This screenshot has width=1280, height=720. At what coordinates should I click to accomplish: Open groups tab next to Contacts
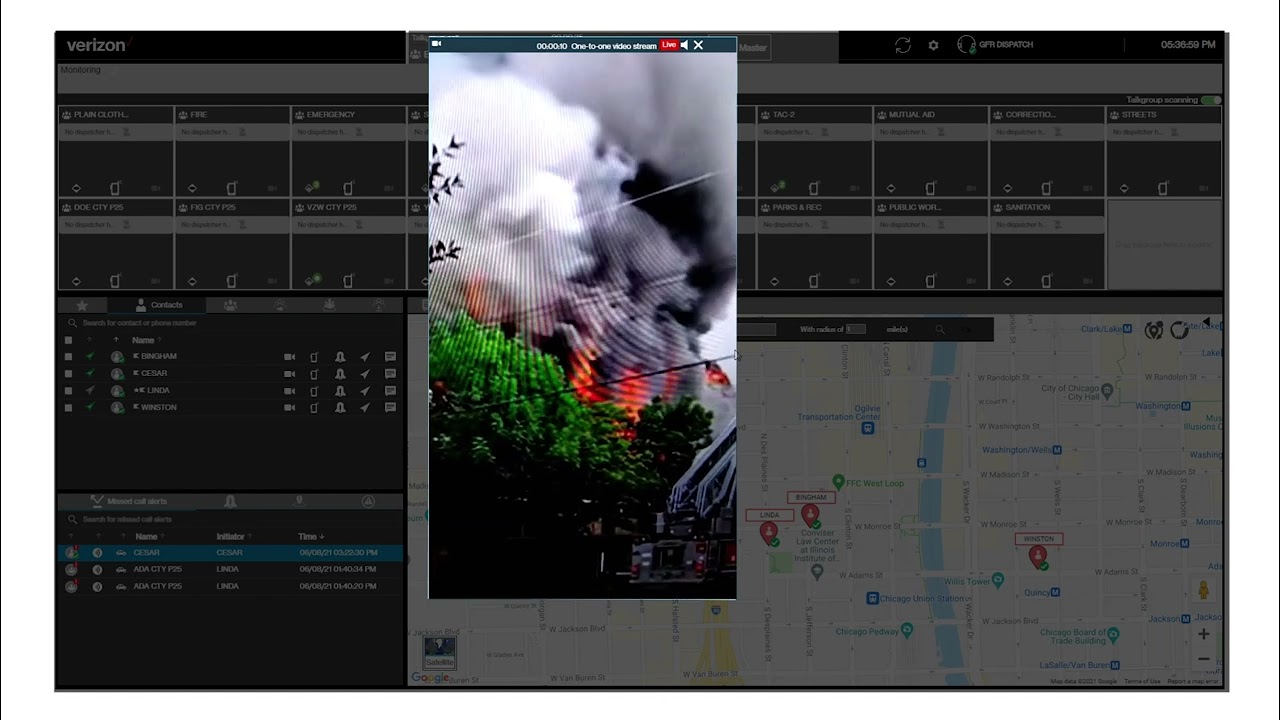(231, 305)
